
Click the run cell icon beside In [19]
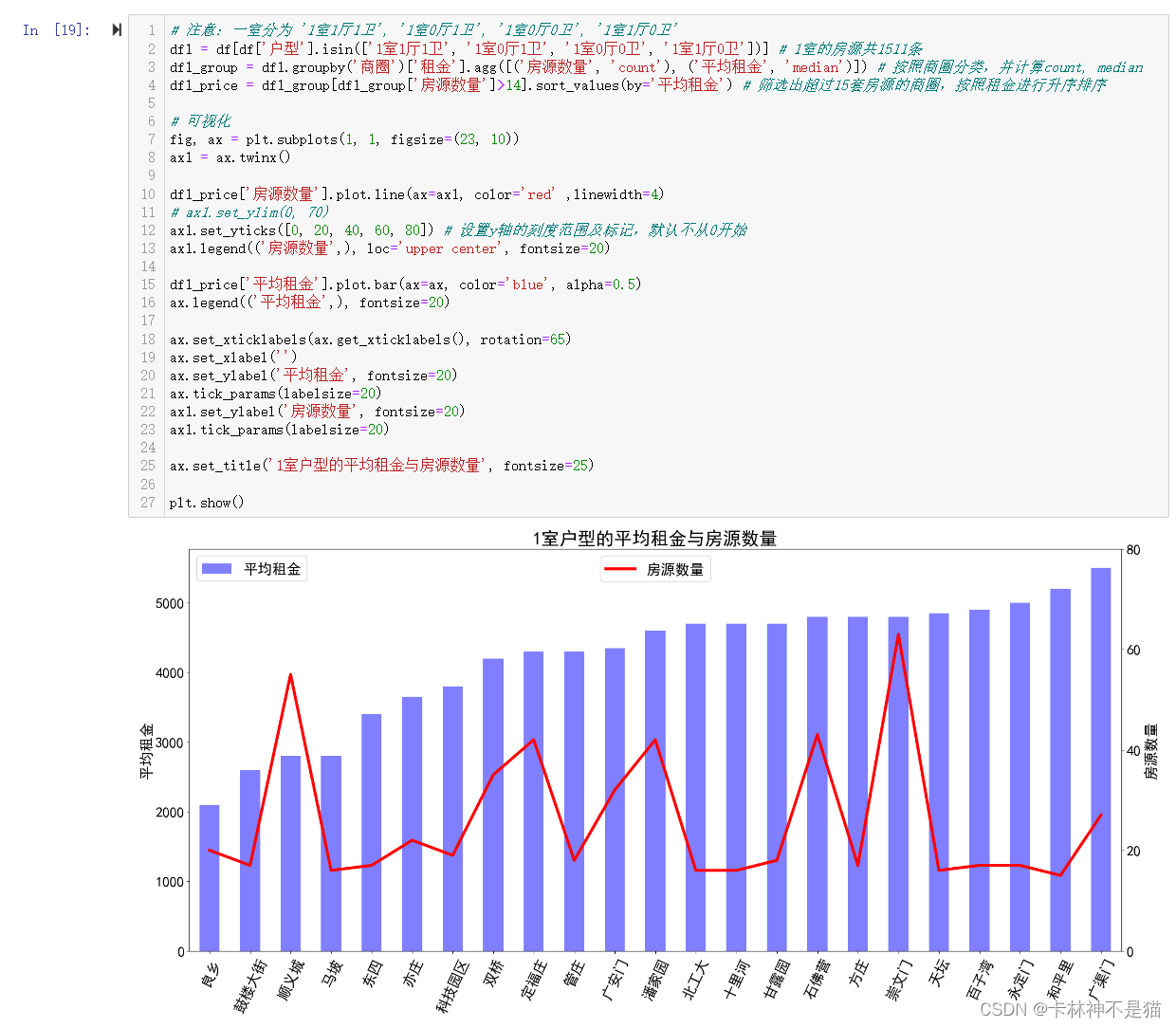click(117, 30)
